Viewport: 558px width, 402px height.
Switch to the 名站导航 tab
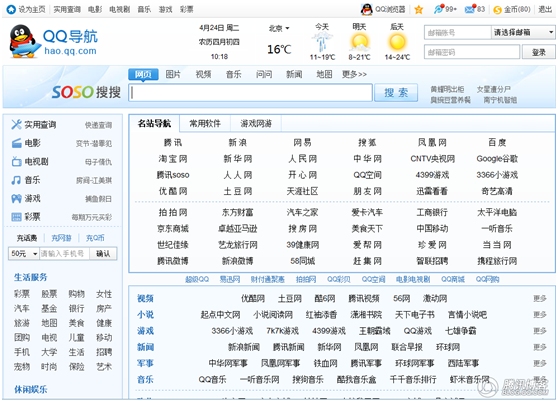[154, 123]
